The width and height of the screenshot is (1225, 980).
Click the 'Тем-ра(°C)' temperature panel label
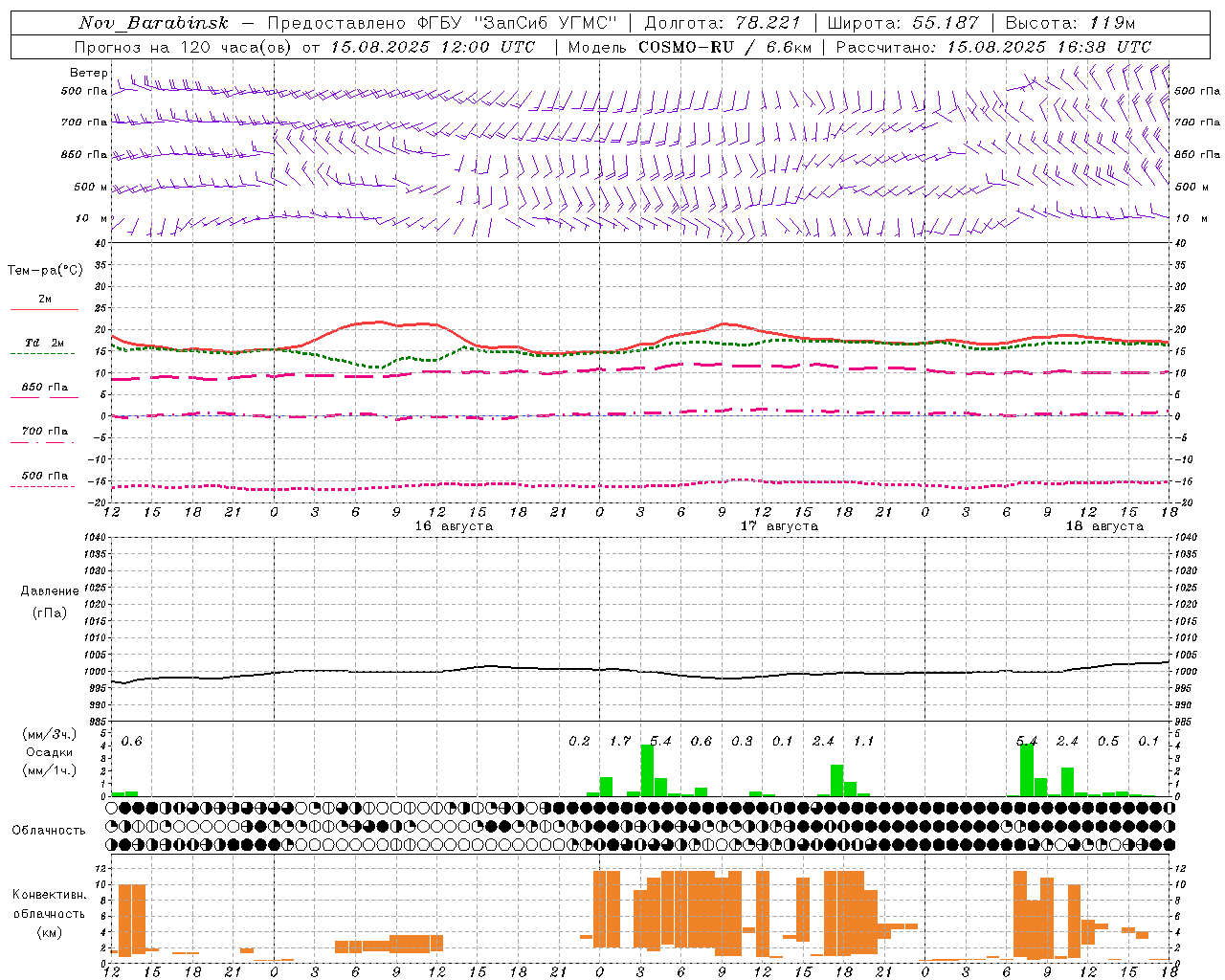(45, 271)
